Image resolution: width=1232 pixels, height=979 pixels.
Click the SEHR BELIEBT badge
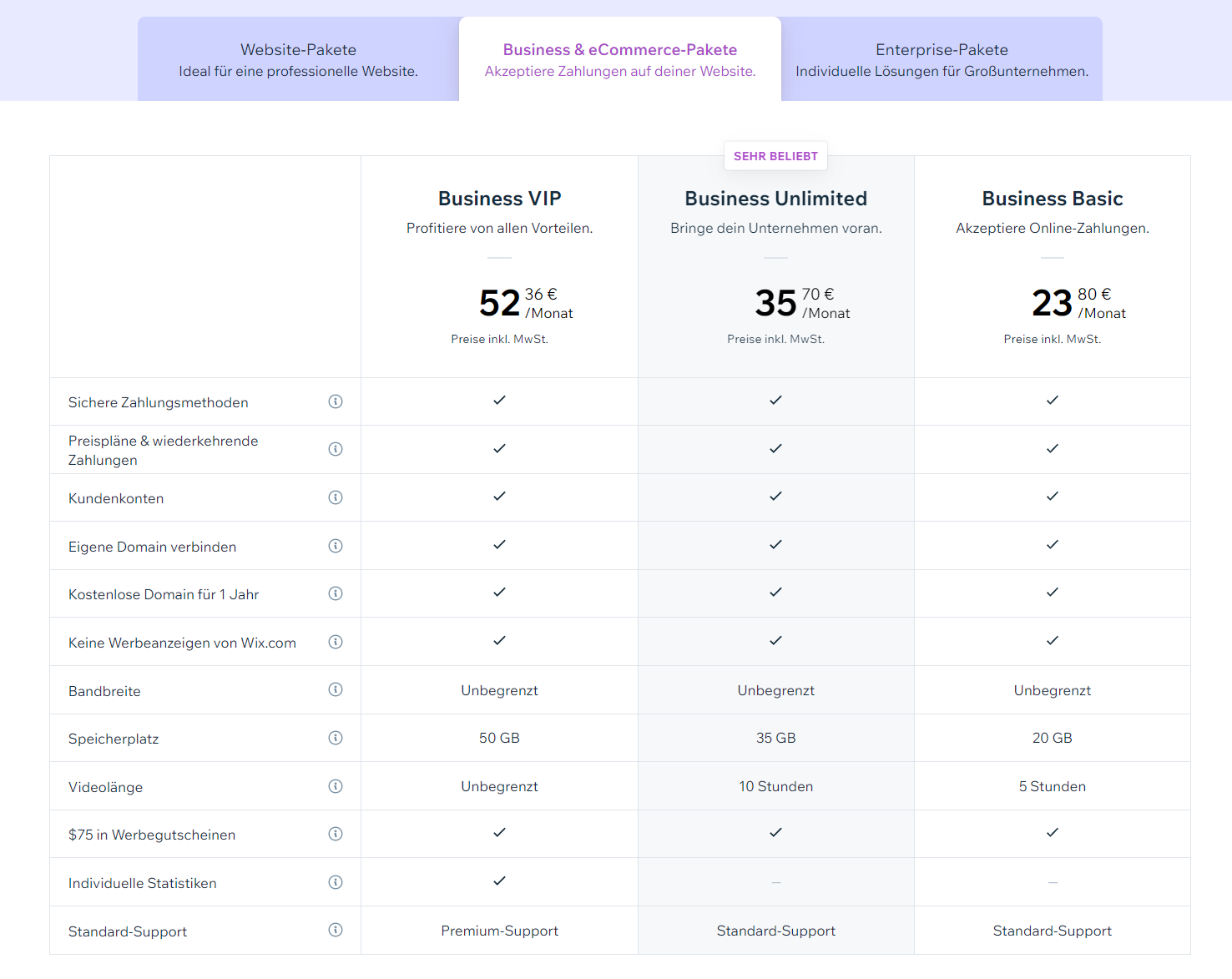[775, 156]
